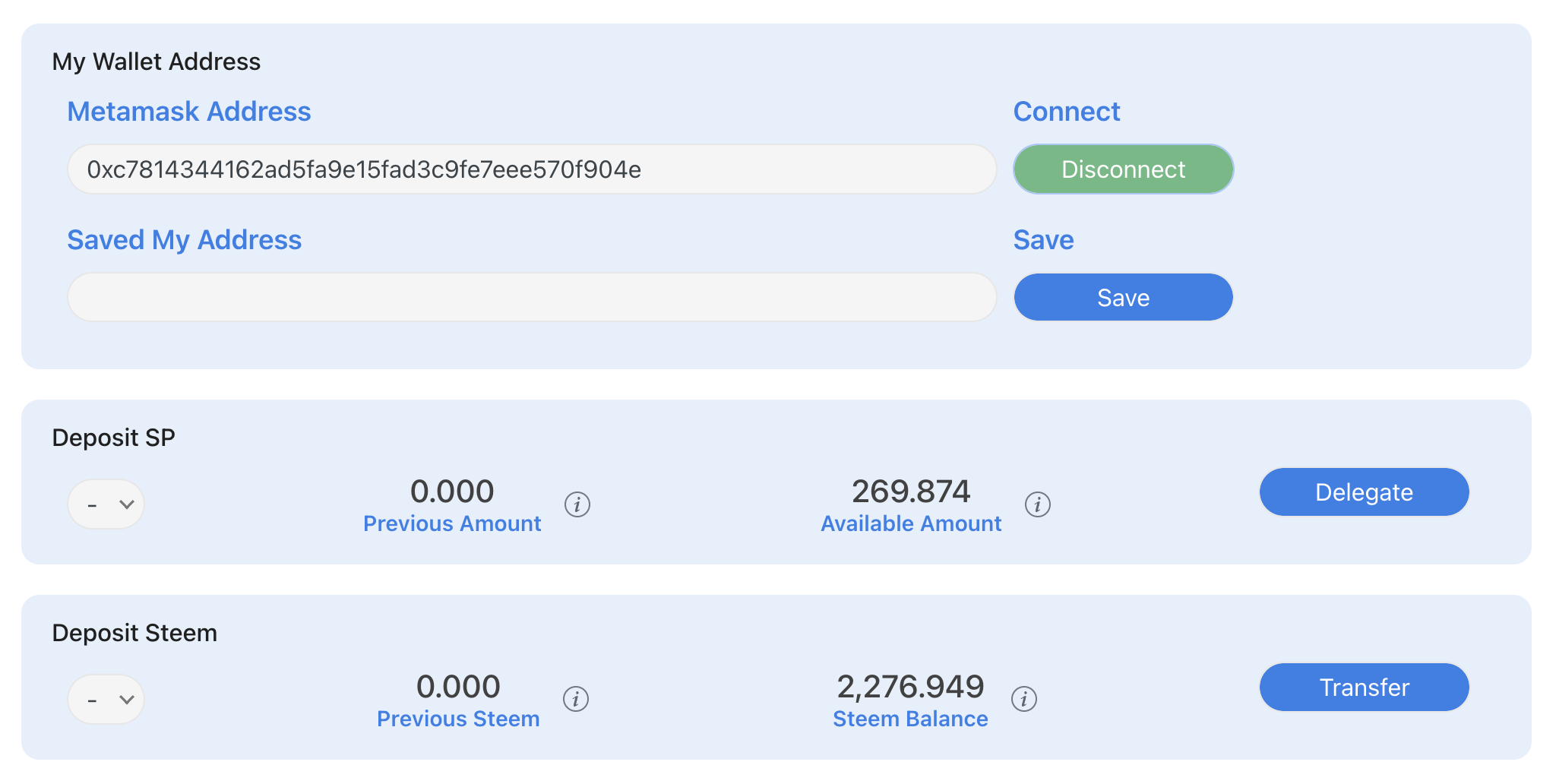Show info for Previous Steem

click(576, 699)
